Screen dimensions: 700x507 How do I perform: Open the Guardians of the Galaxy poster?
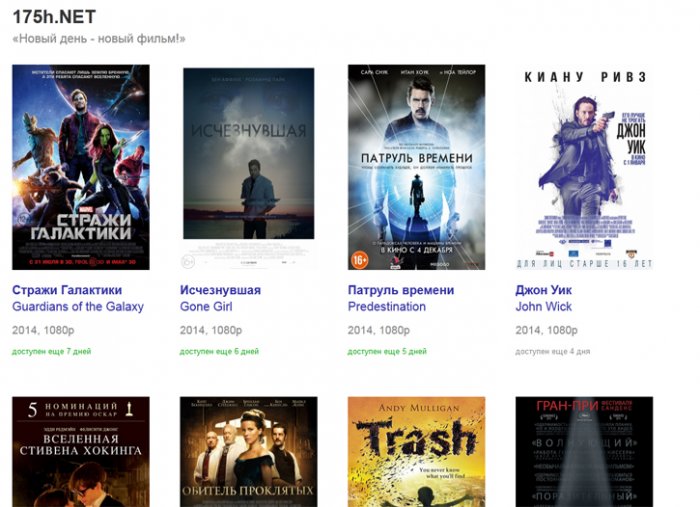[x=81, y=167]
